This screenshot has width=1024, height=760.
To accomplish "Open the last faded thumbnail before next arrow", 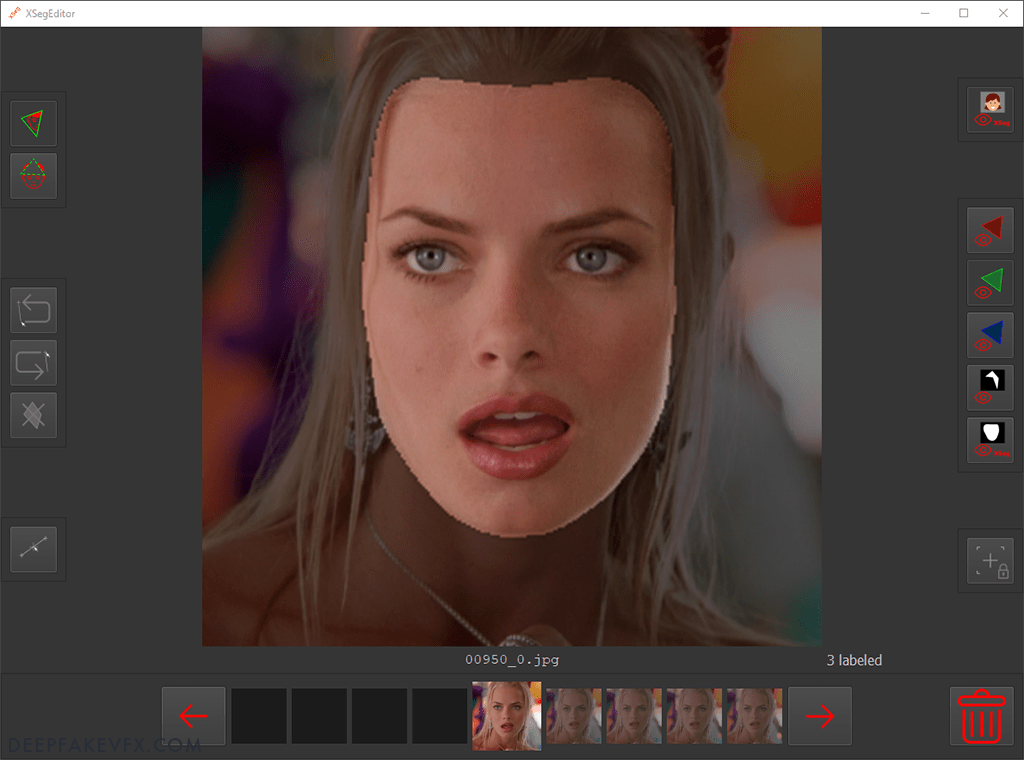I will [754, 716].
